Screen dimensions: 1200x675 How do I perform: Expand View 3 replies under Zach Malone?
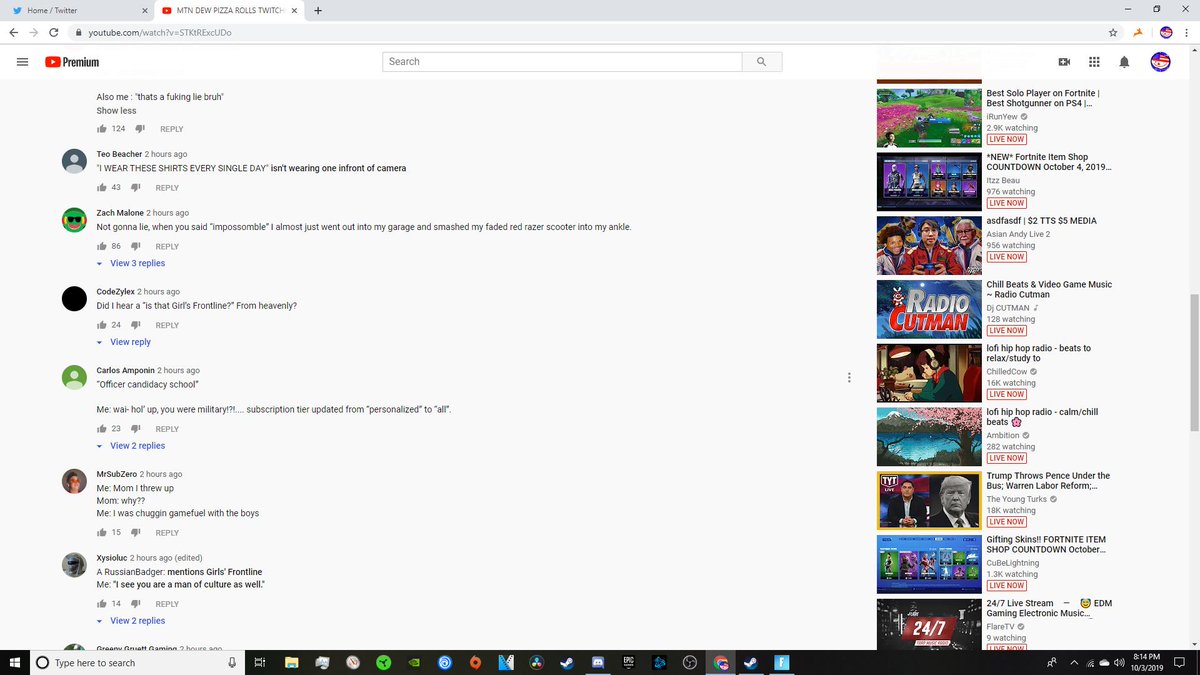click(x=131, y=264)
